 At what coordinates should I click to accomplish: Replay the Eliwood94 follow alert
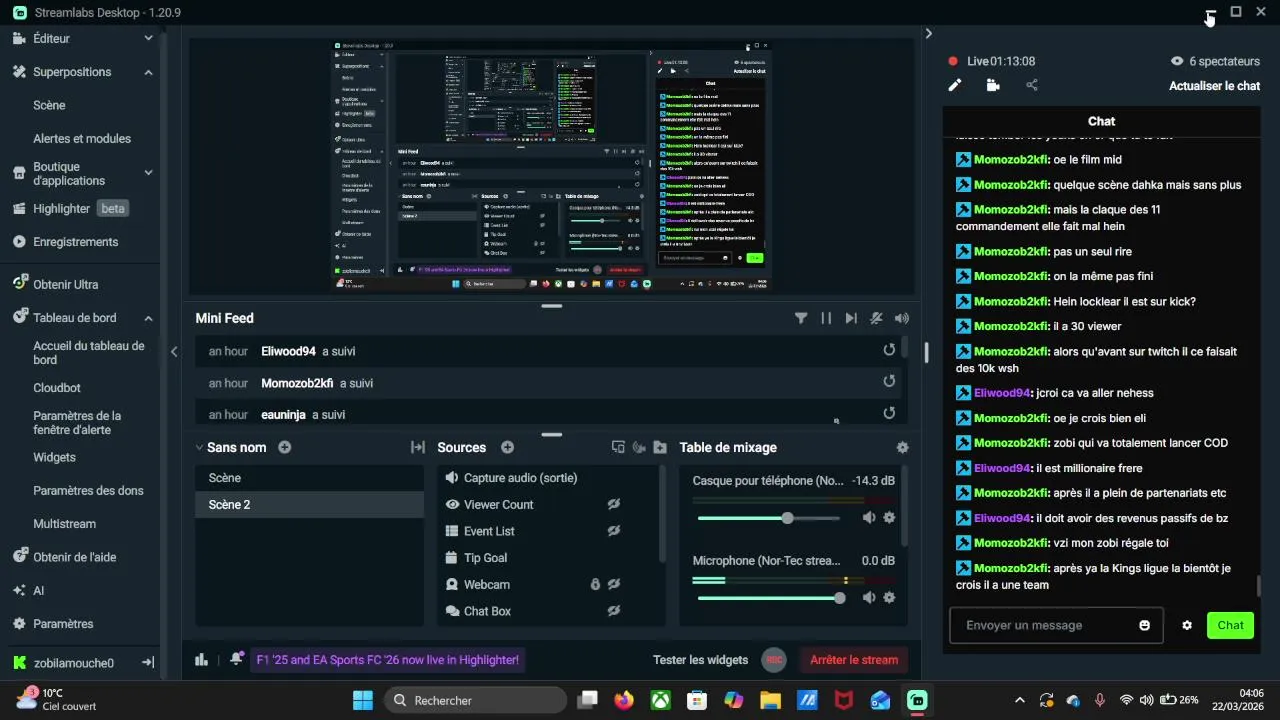pyautogui.click(x=889, y=350)
